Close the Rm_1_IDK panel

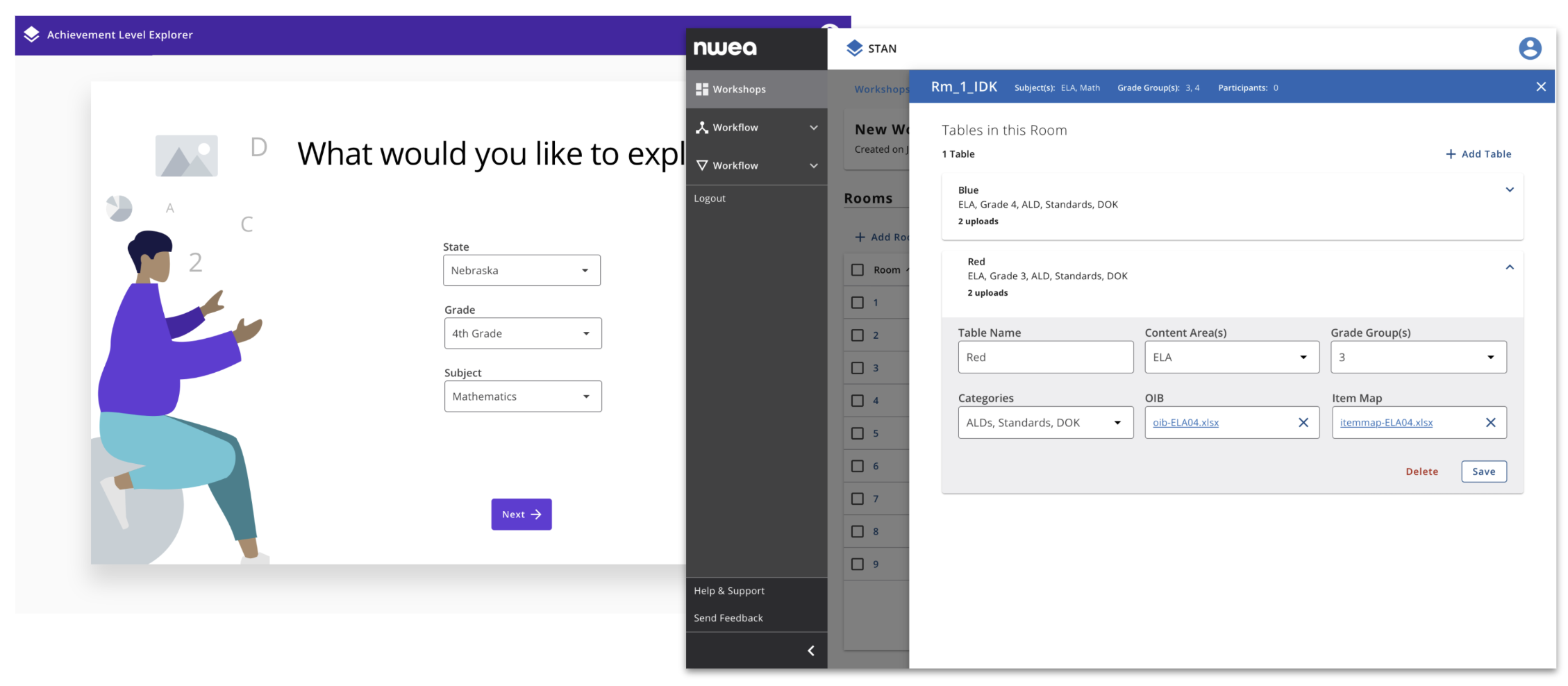1541,87
